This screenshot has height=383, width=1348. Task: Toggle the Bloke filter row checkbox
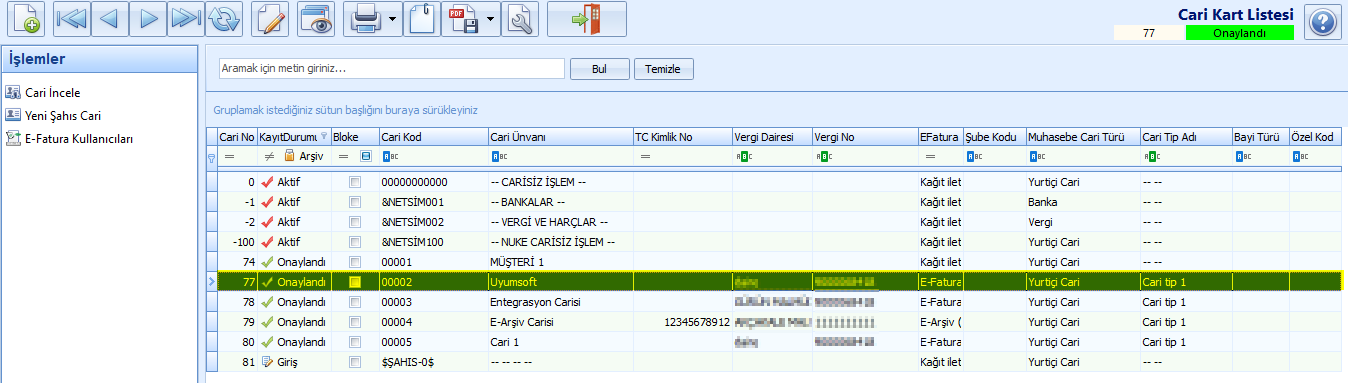click(x=365, y=157)
